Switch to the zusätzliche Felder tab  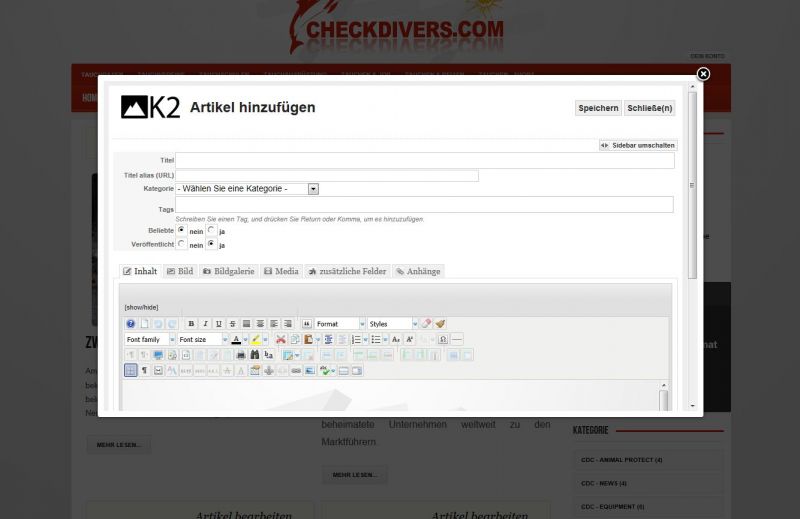pos(347,271)
